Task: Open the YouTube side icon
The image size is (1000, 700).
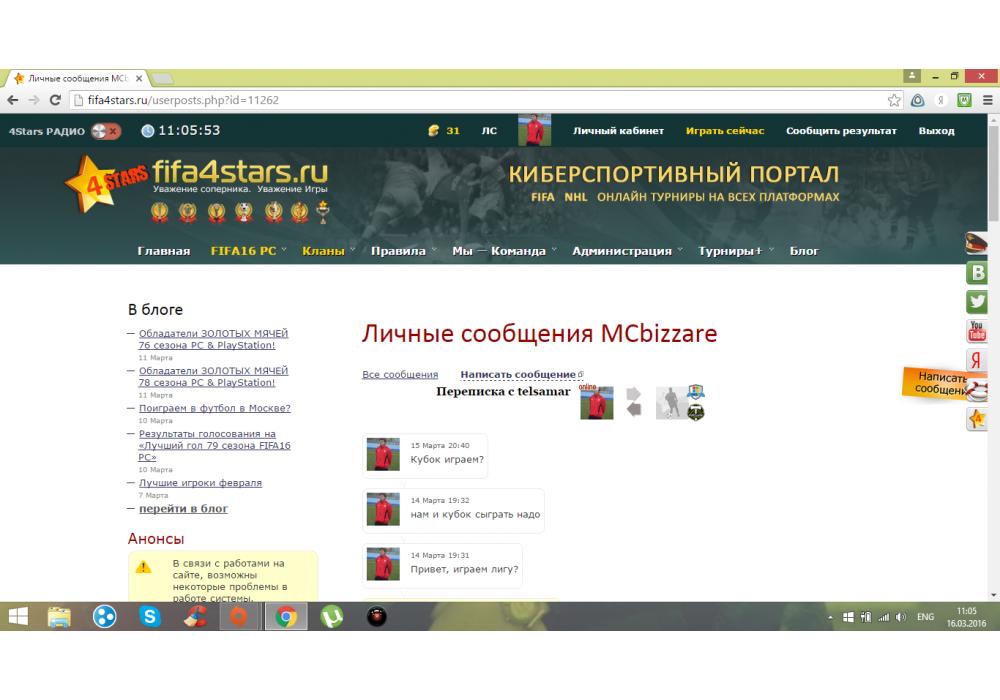Action: tap(976, 331)
